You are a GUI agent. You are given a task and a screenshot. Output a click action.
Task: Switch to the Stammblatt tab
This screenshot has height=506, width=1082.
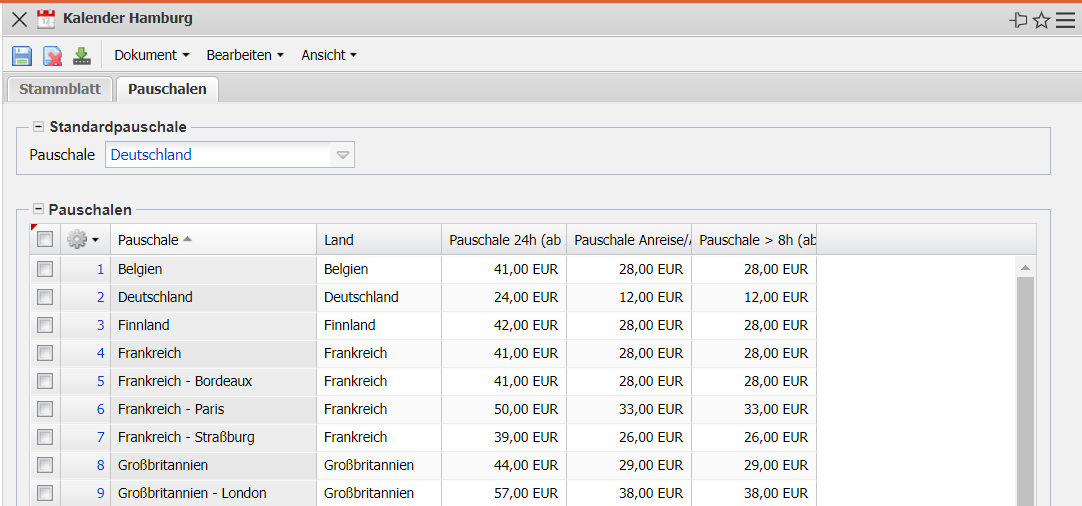click(x=60, y=89)
